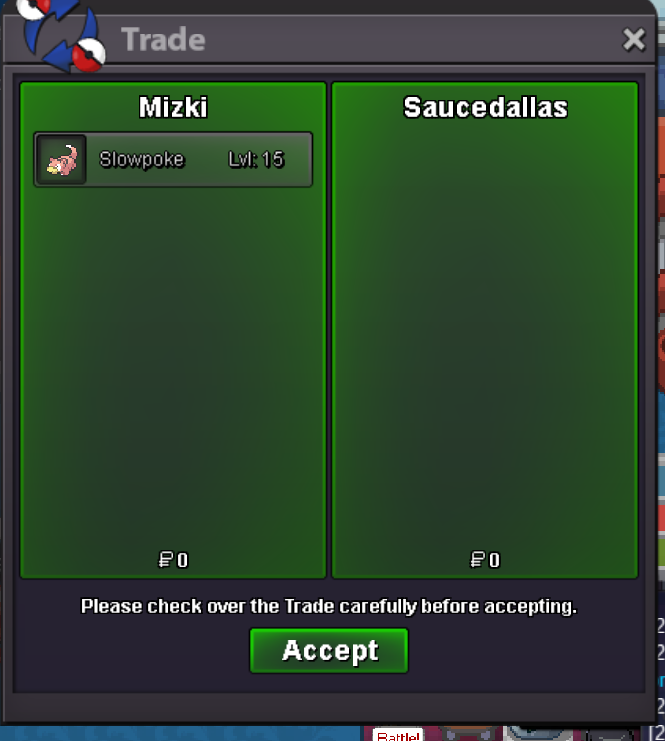Click empty area of Saucedallas's offer panel
This screenshot has width=665, height=741.
coord(485,331)
